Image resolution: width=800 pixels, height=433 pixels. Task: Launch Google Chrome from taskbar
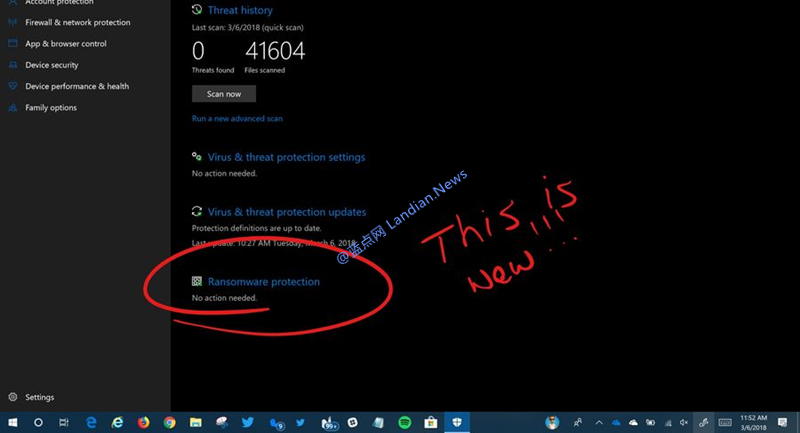coord(170,422)
